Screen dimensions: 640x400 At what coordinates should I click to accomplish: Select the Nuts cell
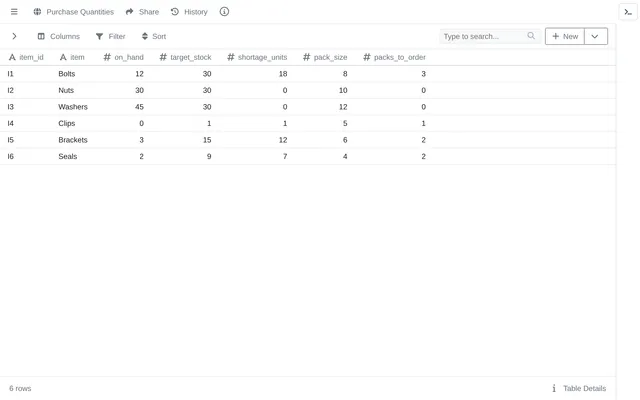point(66,90)
